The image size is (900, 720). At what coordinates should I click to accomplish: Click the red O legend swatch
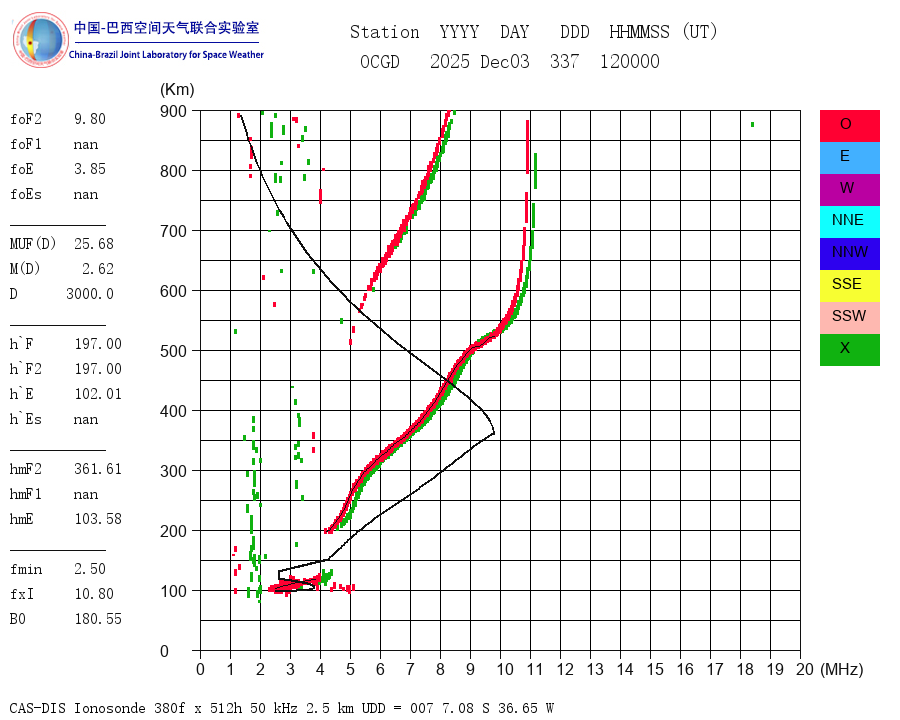849,126
